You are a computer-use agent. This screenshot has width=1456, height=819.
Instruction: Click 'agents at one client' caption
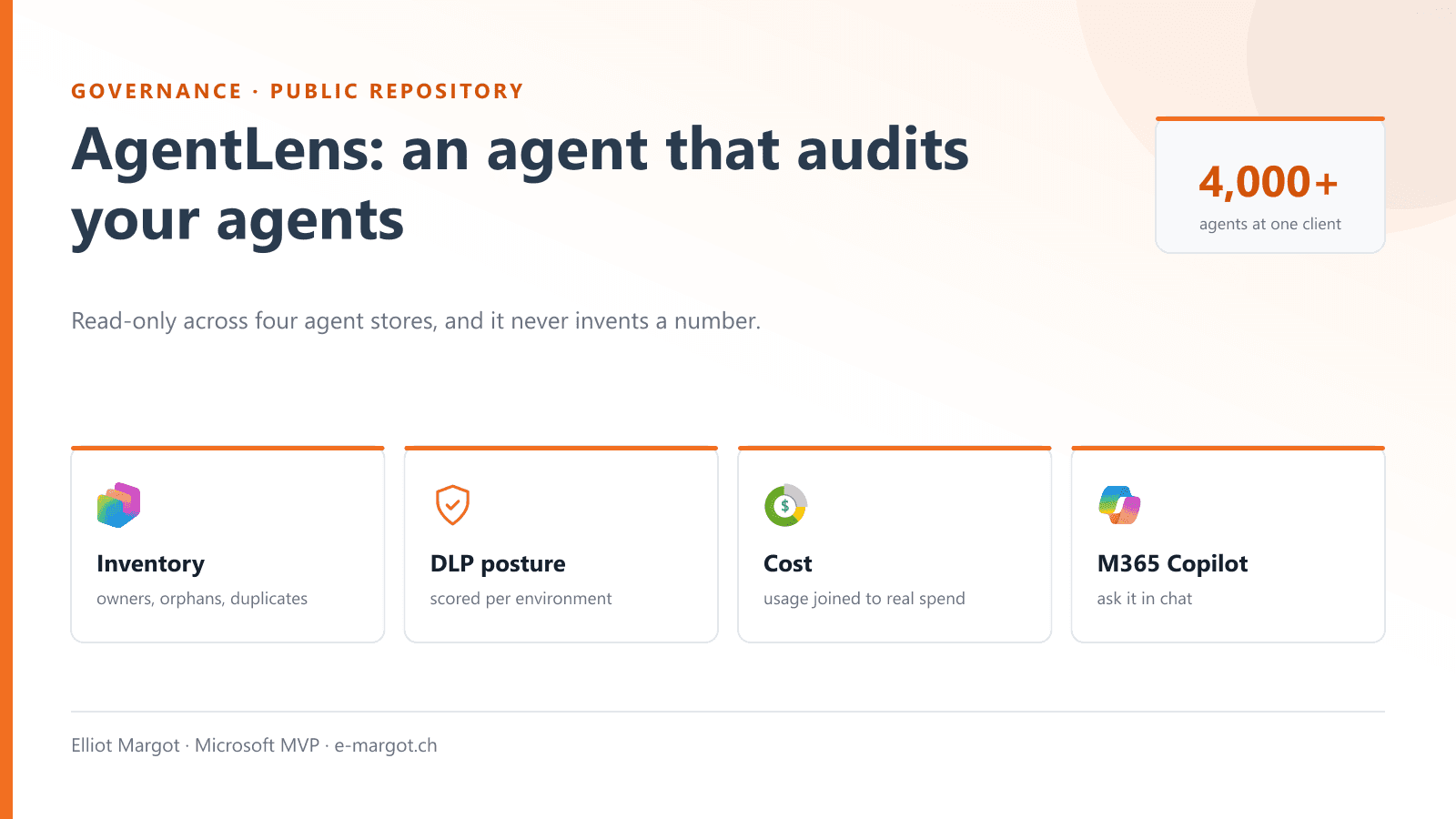point(1270,224)
